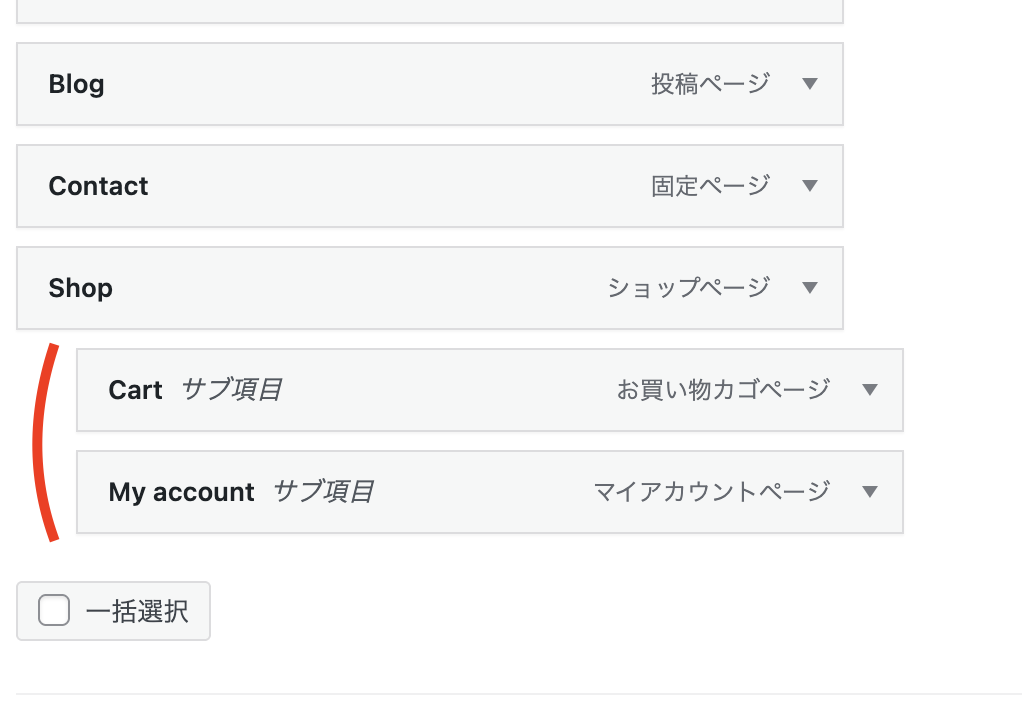1022x716 pixels.
Task: Click サブ項目 text beside My account
Action: pyautogui.click(x=323, y=492)
